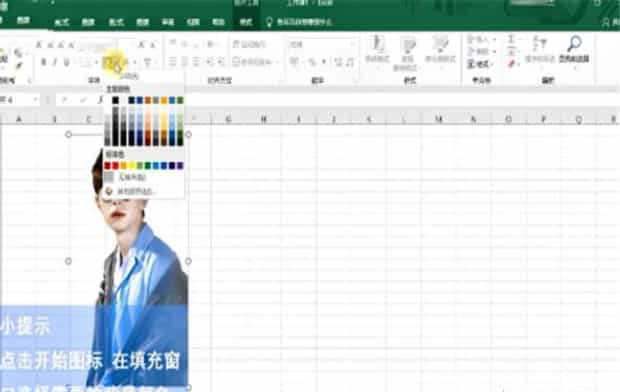Click the highlighted Fill Color bucket icon
620x392 pixels.
click(x=109, y=62)
